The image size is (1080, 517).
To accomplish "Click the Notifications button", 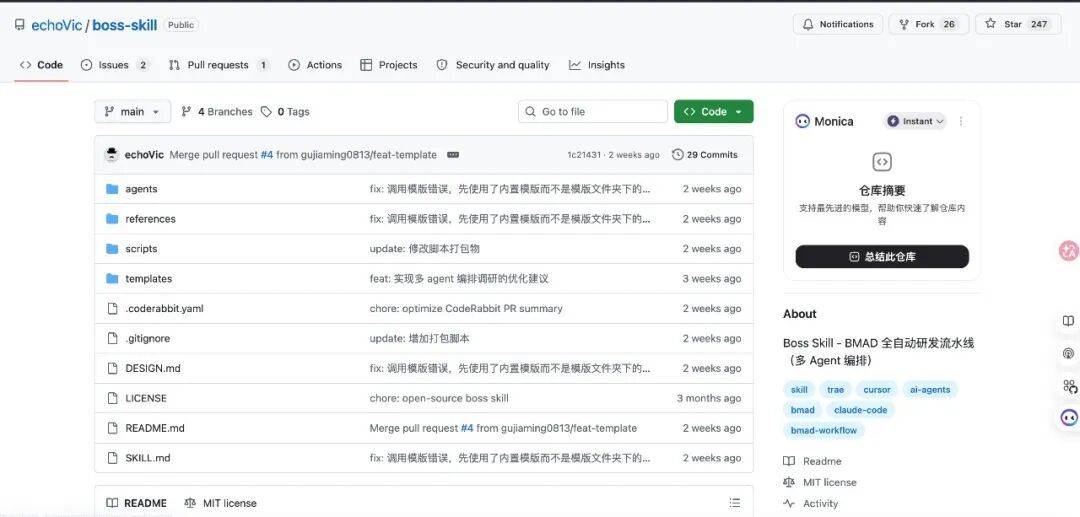I will click(838, 24).
